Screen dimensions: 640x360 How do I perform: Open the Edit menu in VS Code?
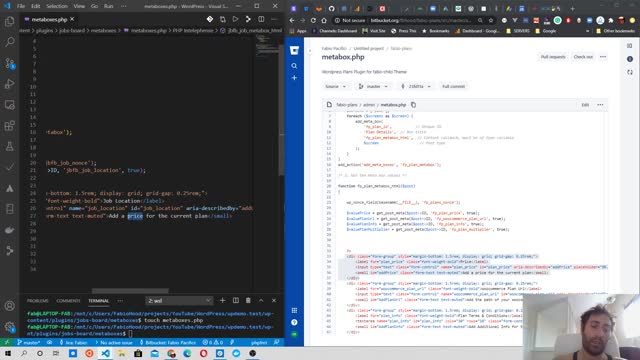[x=36, y=6]
